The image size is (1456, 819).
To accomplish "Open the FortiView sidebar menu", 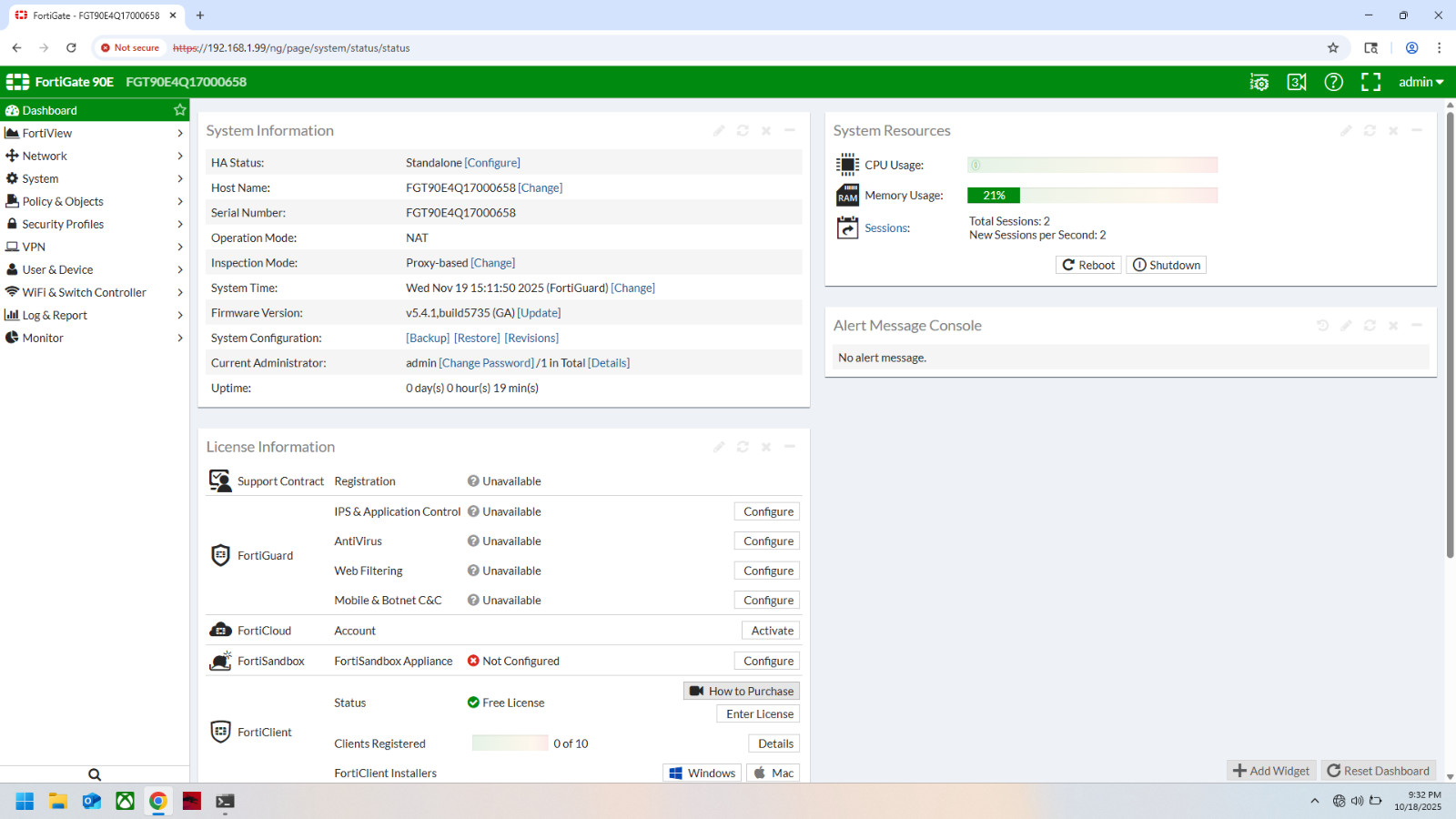I will pyautogui.click(x=95, y=133).
